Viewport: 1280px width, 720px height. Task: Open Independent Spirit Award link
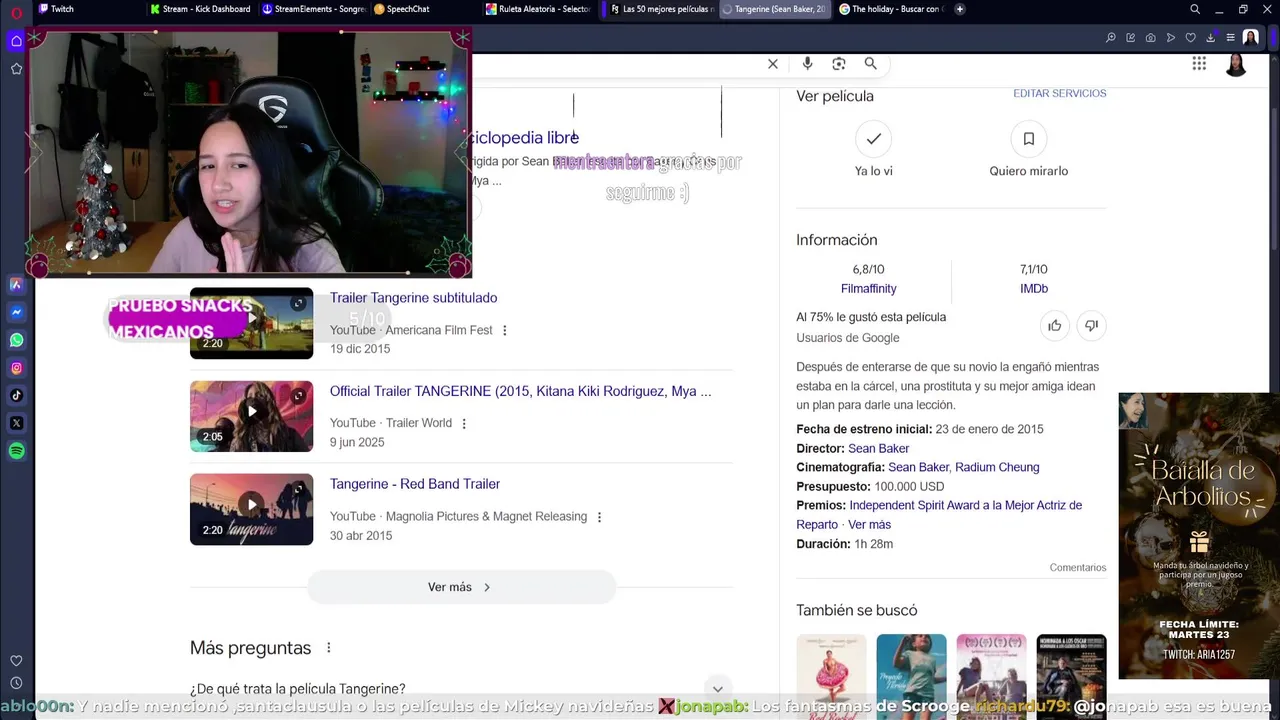[x=939, y=514]
